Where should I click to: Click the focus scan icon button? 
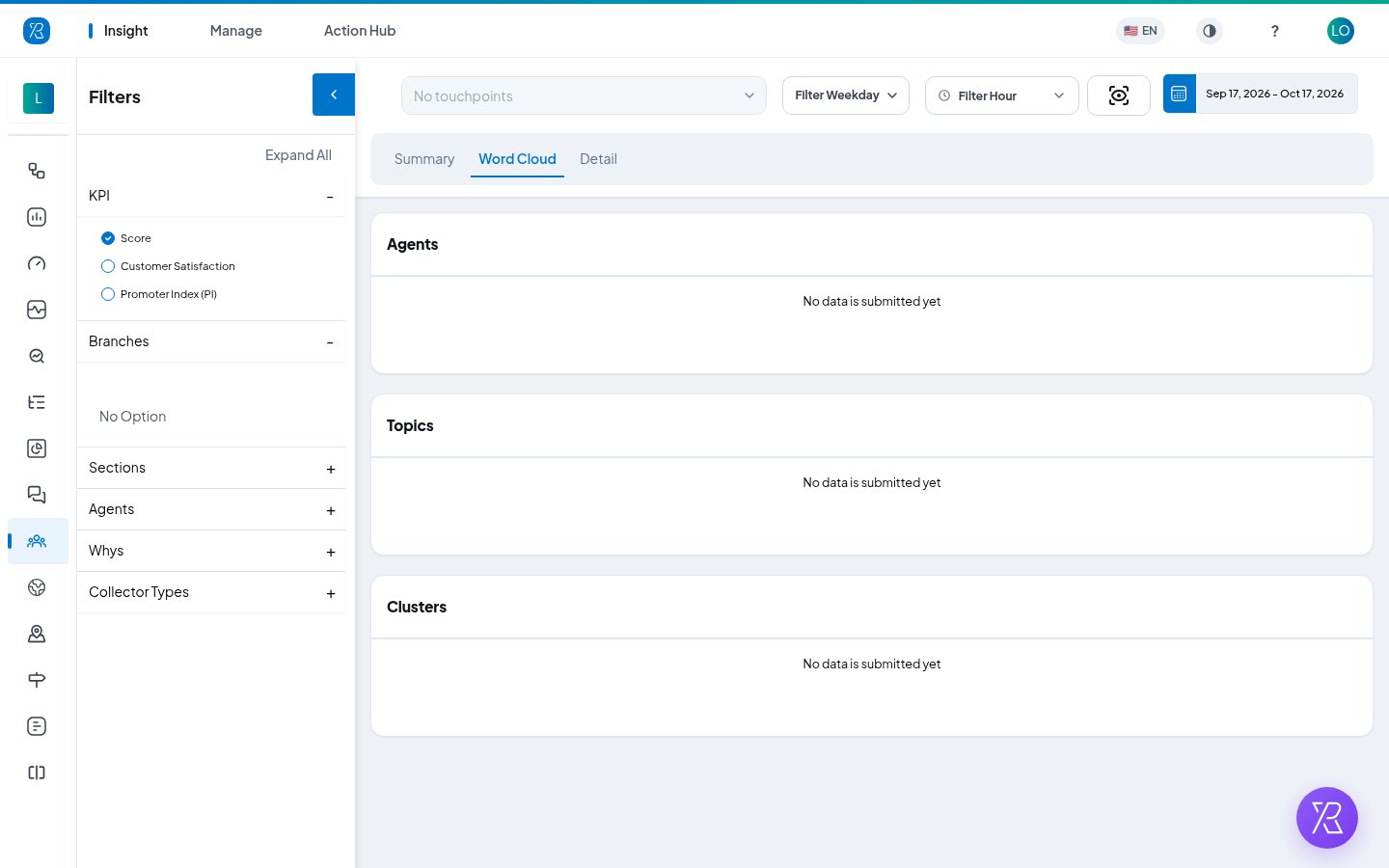tap(1119, 95)
